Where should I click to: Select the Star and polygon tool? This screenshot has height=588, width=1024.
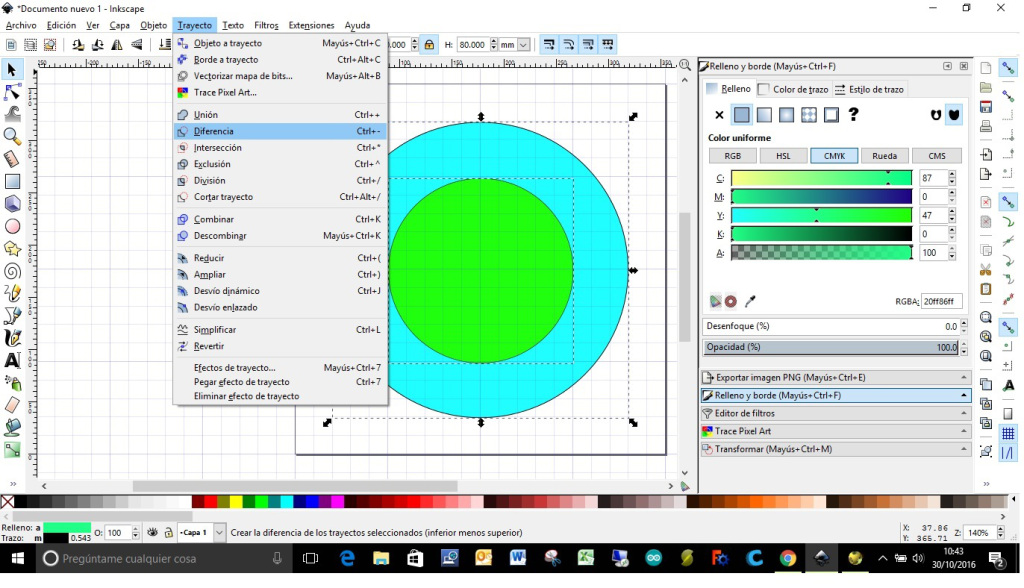12,248
